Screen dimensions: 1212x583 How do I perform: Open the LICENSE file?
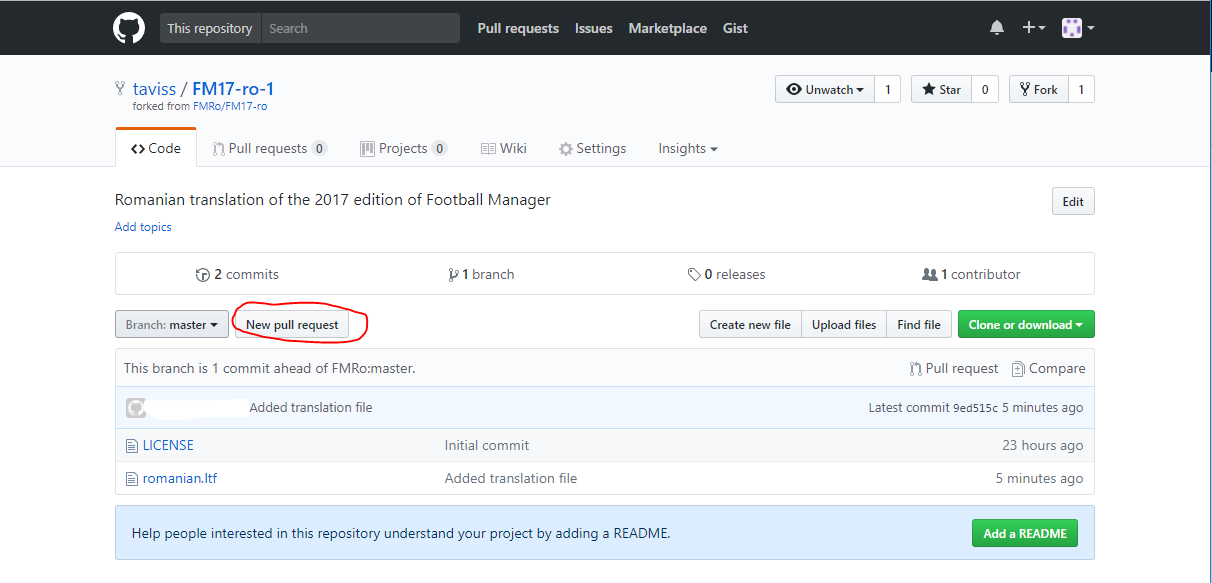tap(168, 445)
